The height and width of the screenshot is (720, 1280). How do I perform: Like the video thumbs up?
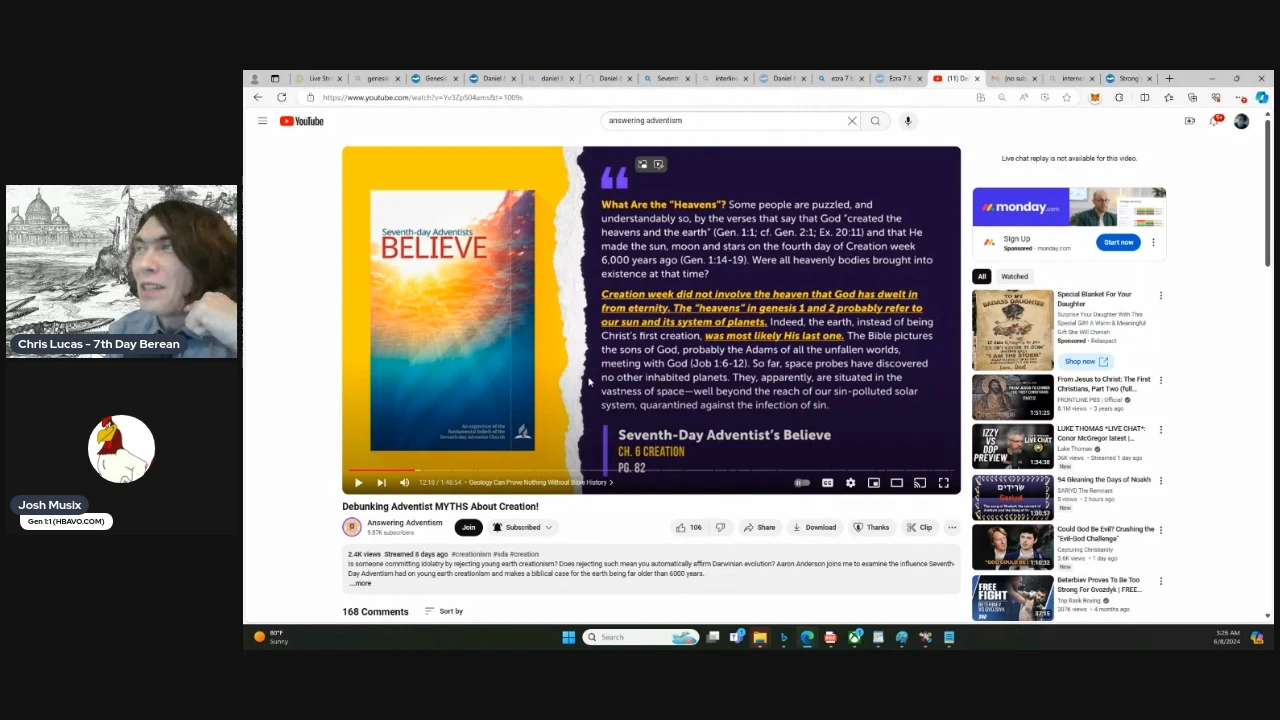tap(688, 527)
